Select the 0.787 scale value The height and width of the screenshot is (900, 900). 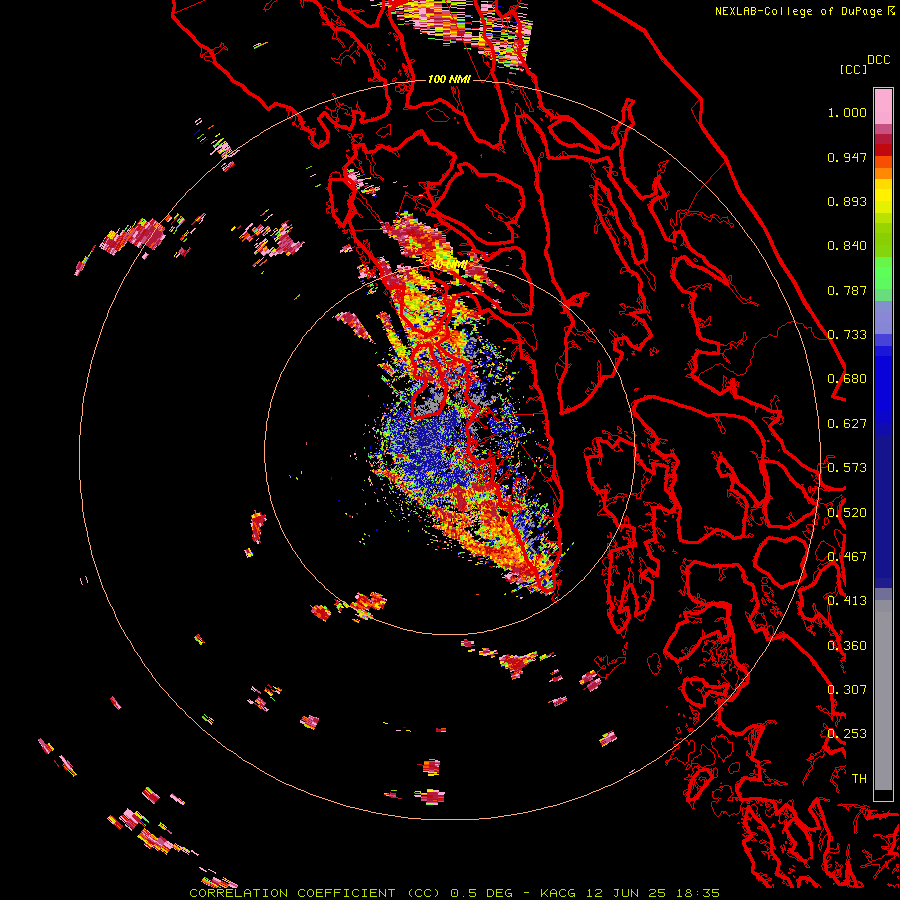(x=847, y=290)
